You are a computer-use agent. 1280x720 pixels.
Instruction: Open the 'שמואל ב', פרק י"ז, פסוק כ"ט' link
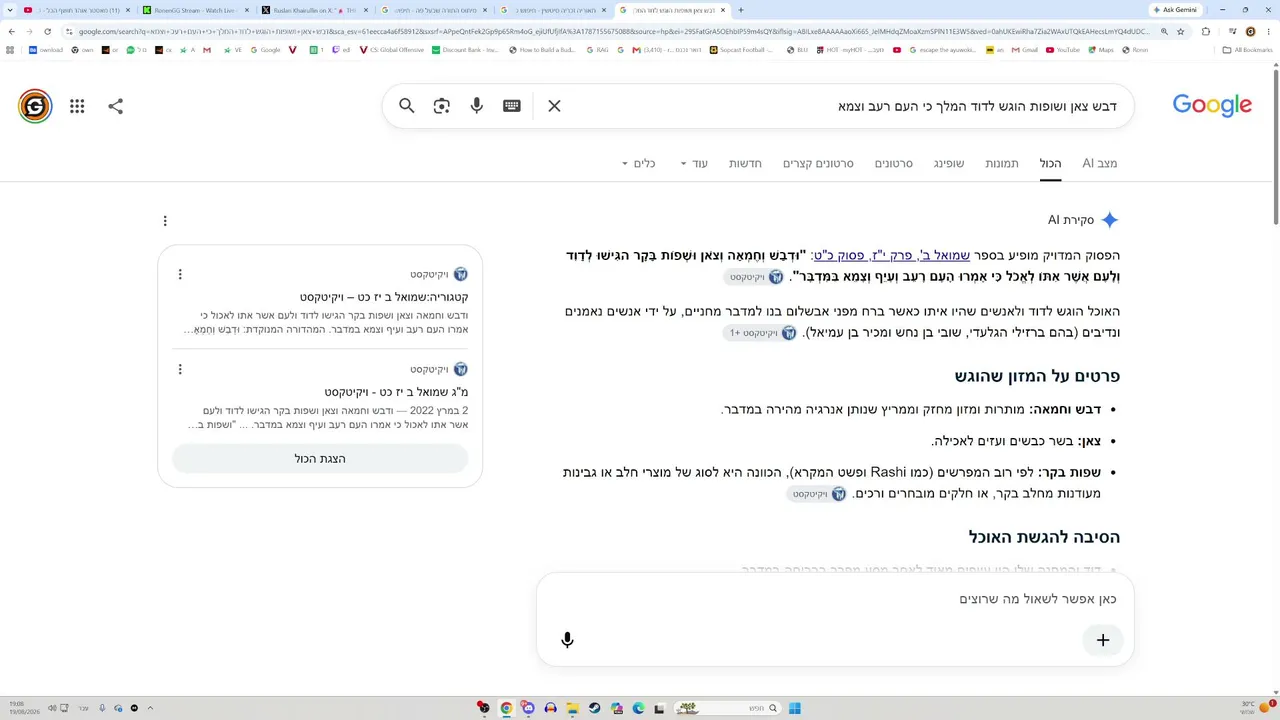[x=890, y=256]
